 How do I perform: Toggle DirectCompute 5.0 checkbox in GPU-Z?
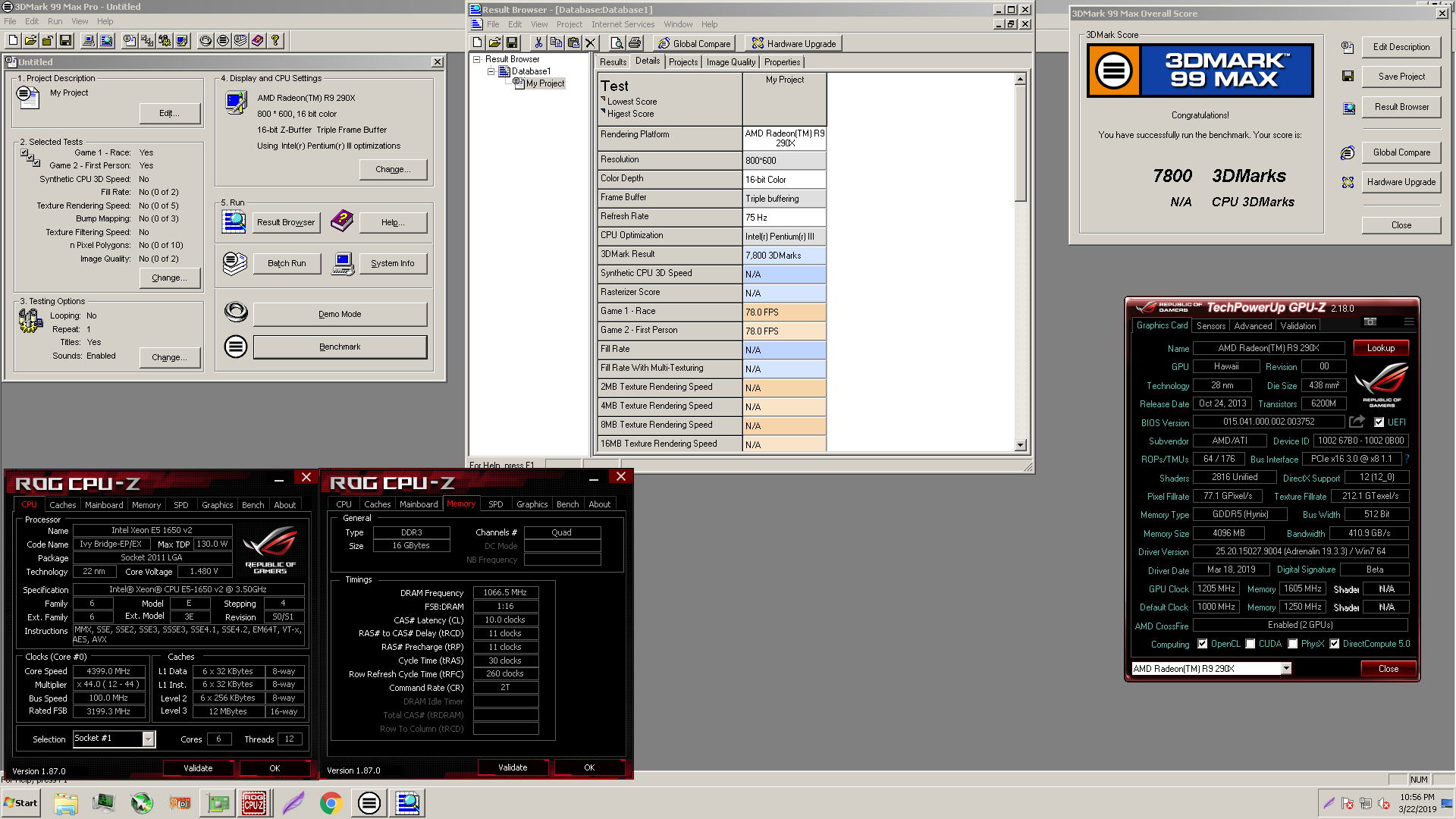(1335, 644)
